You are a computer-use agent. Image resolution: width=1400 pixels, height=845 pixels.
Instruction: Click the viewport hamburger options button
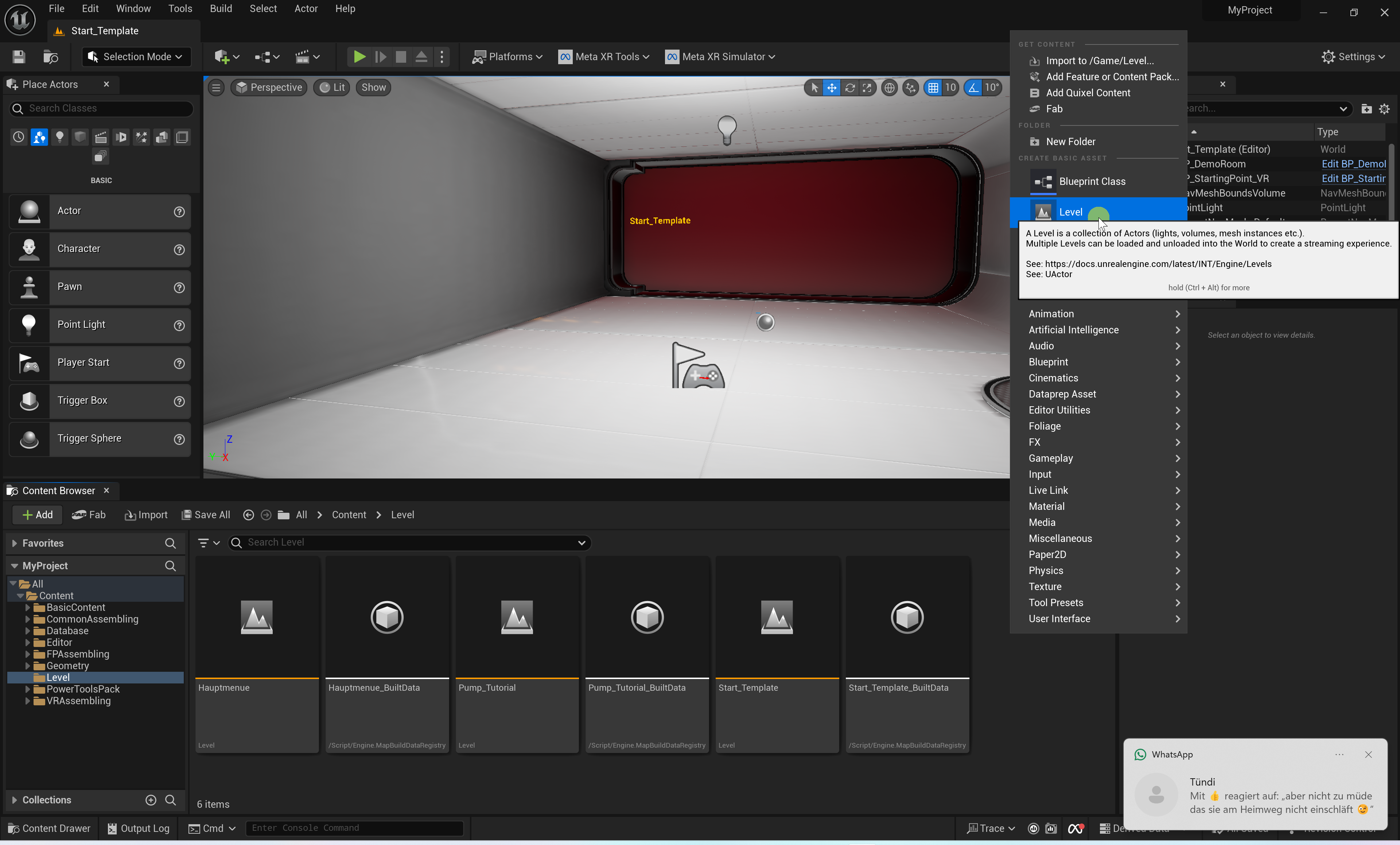[x=216, y=88]
